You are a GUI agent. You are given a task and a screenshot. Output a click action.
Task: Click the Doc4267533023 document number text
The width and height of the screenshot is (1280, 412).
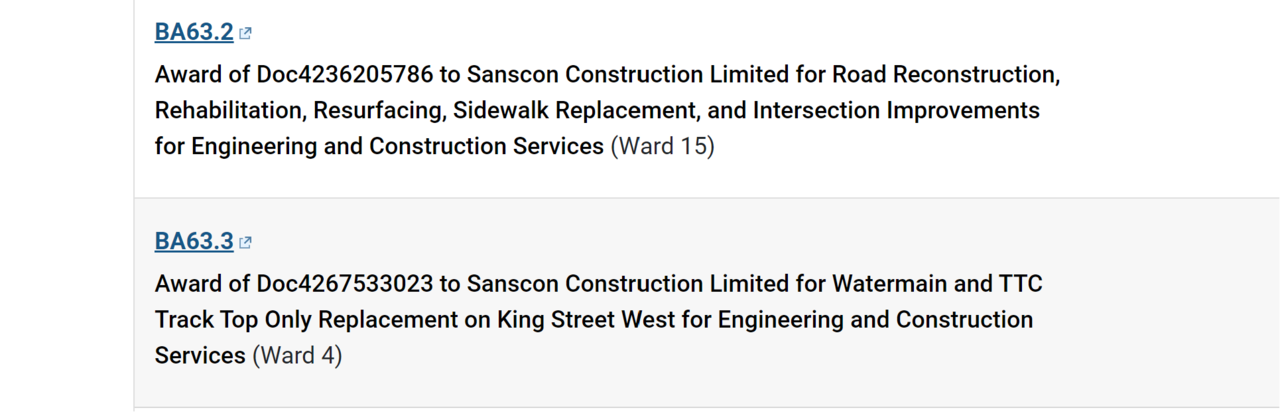(344, 283)
